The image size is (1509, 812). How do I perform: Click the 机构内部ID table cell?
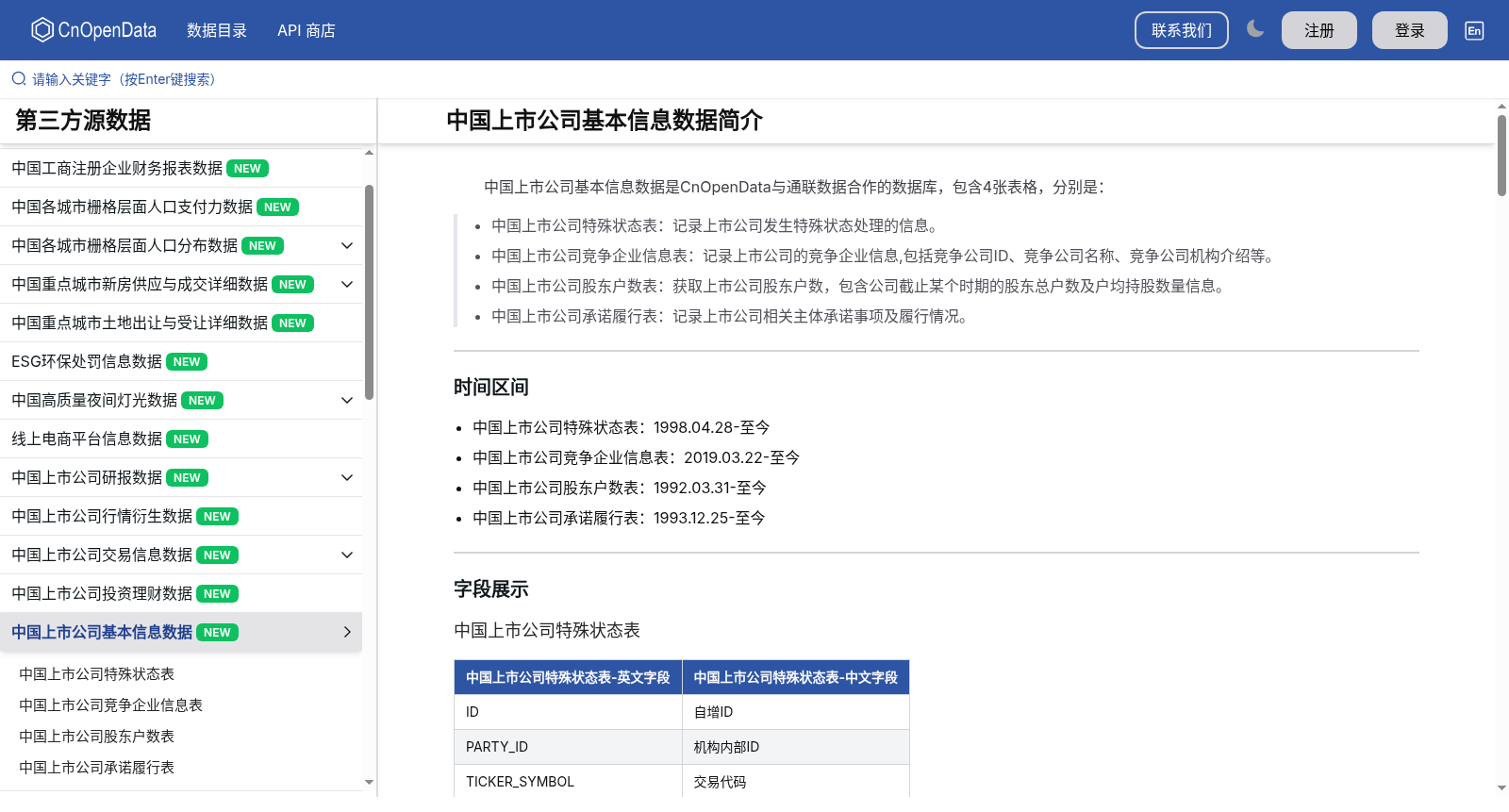796,747
